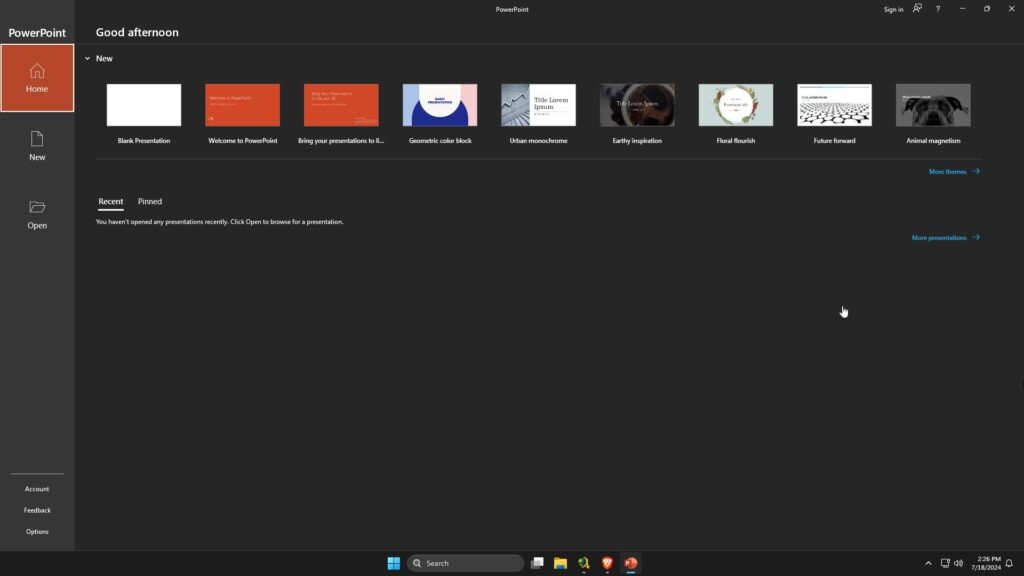Switch to the Recent tab

[x=110, y=202]
